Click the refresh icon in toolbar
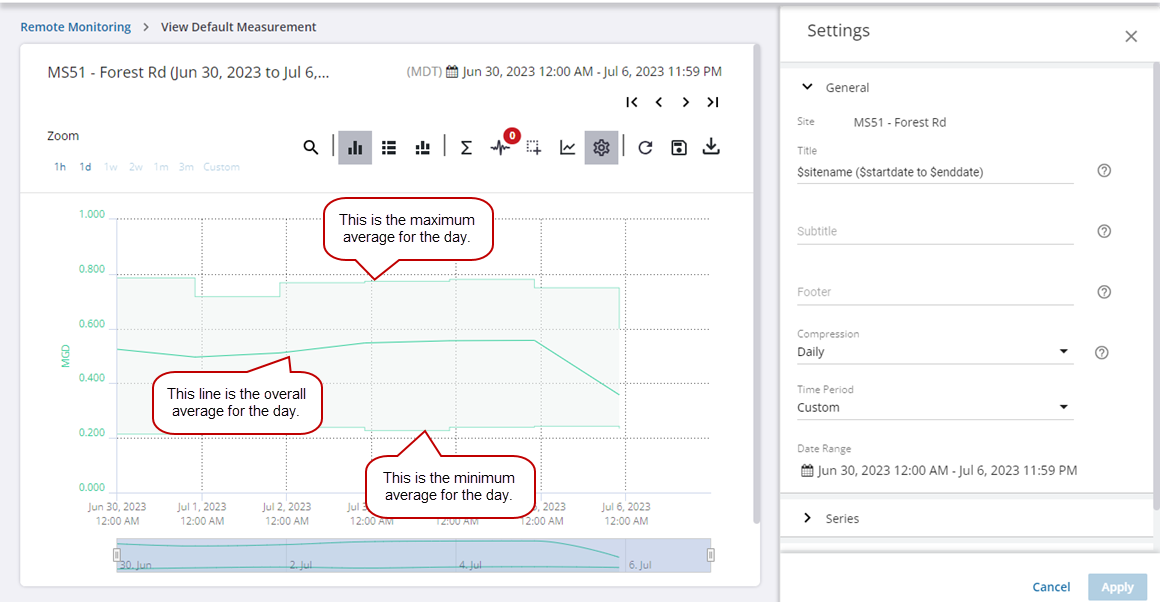The height and width of the screenshot is (602, 1160). coord(645,147)
